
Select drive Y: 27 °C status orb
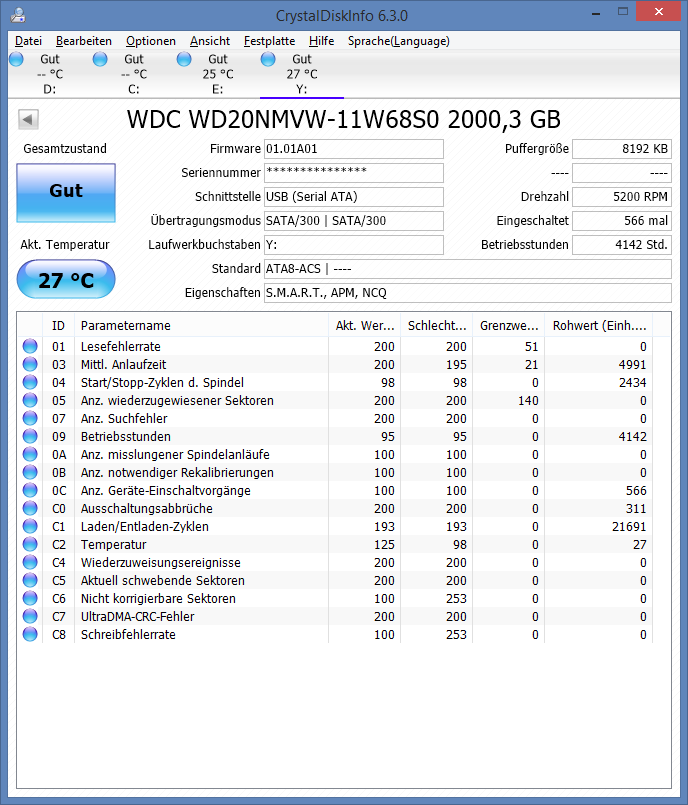[x=268, y=60]
